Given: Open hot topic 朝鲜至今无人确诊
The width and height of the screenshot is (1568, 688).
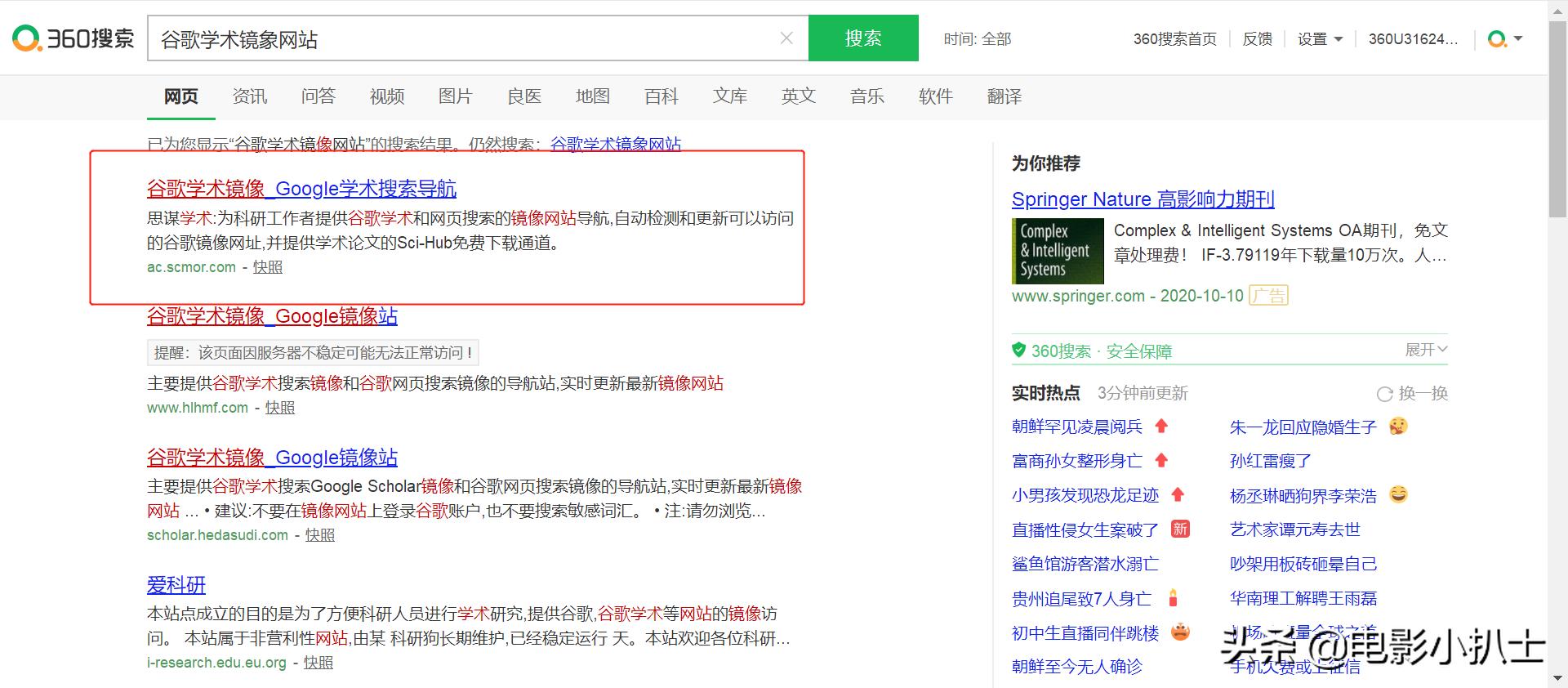Looking at the screenshot, I should (x=1077, y=667).
